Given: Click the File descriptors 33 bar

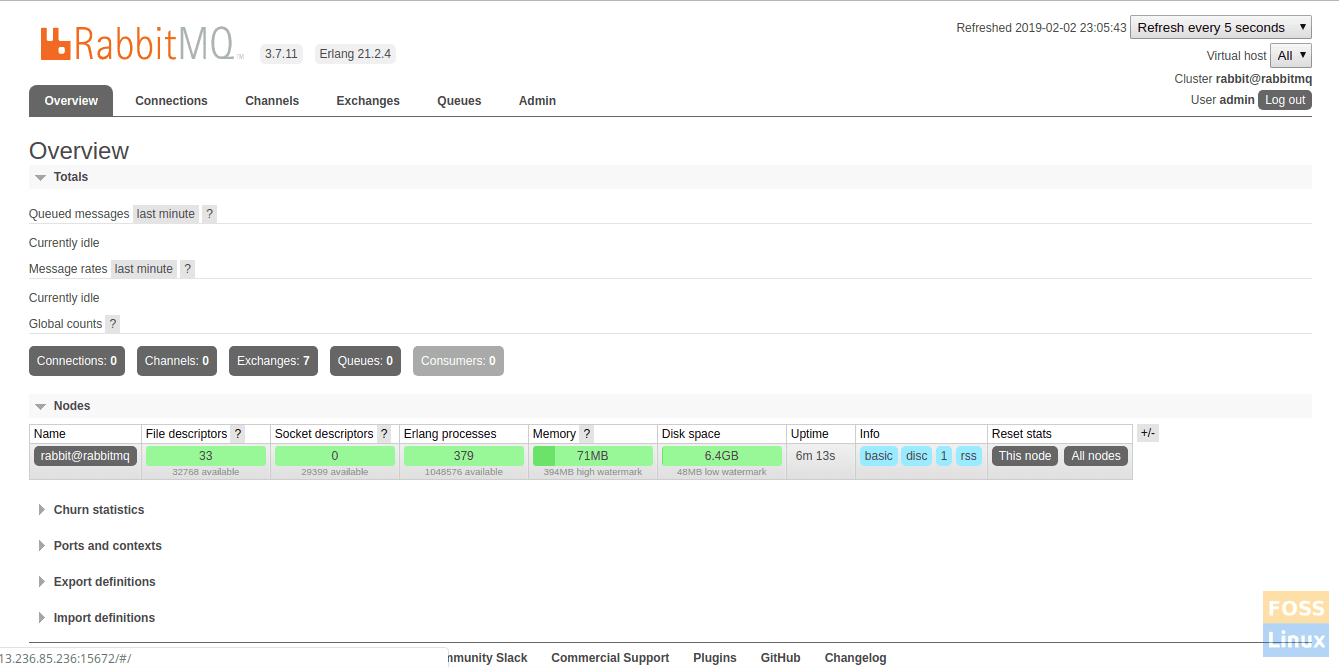Looking at the screenshot, I should click(x=206, y=456).
